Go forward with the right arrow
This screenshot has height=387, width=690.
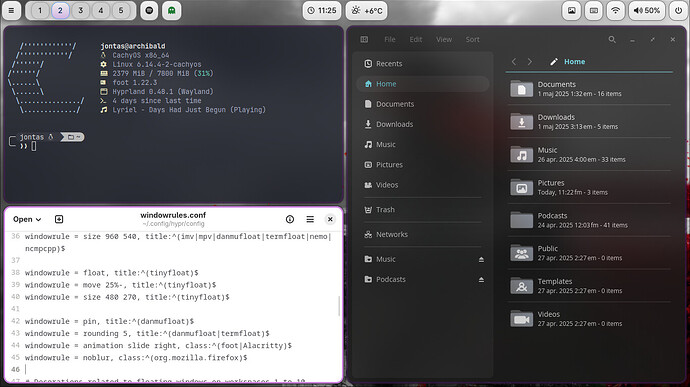[529, 62]
